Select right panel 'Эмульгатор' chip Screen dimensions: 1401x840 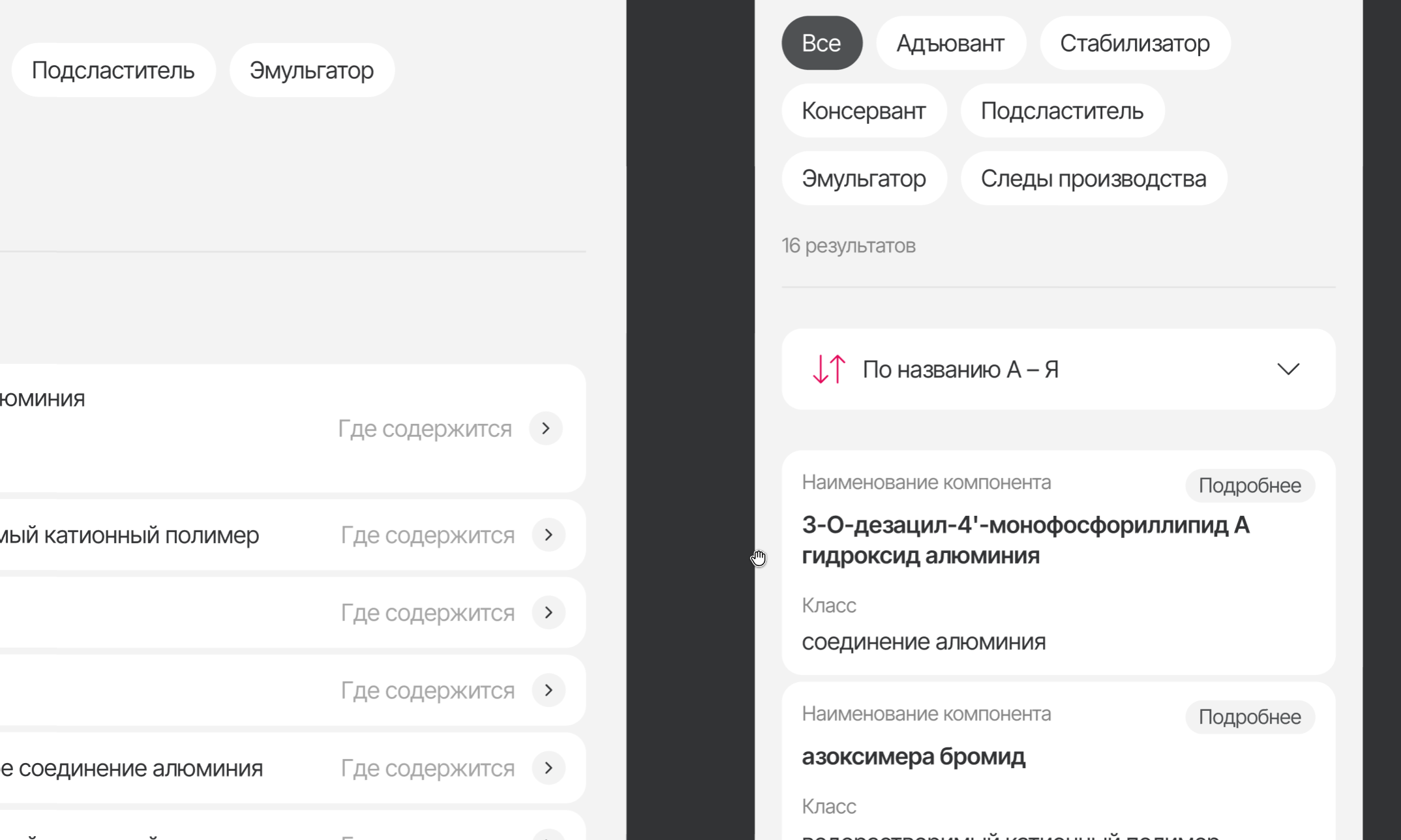pyautogui.click(x=864, y=179)
